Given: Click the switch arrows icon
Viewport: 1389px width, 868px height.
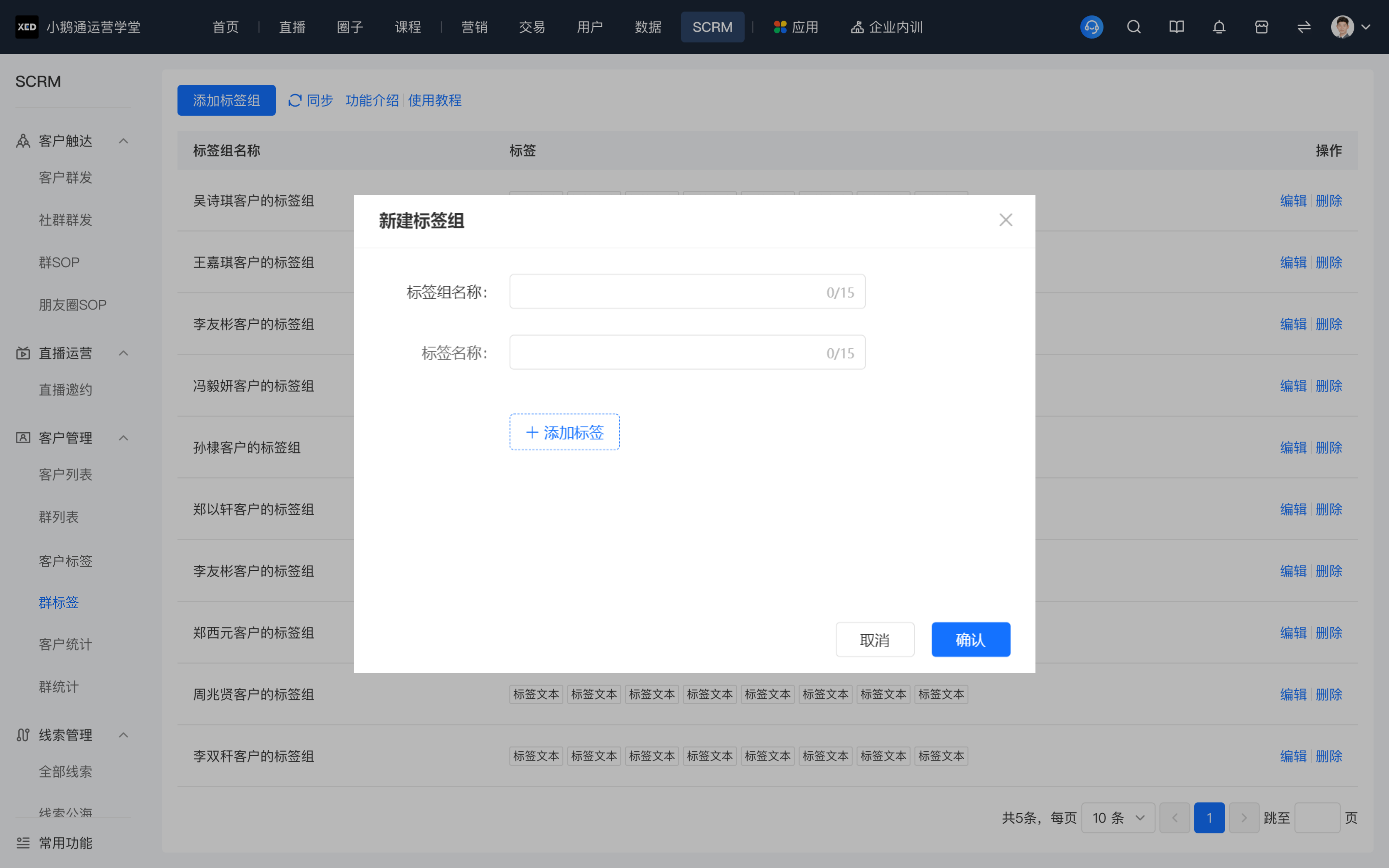Looking at the screenshot, I should tap(1304, 27).
